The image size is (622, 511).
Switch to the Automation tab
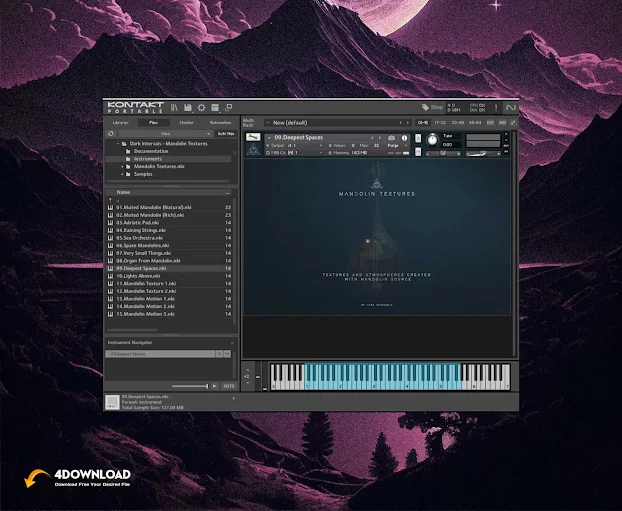click(x=221, y=123)
